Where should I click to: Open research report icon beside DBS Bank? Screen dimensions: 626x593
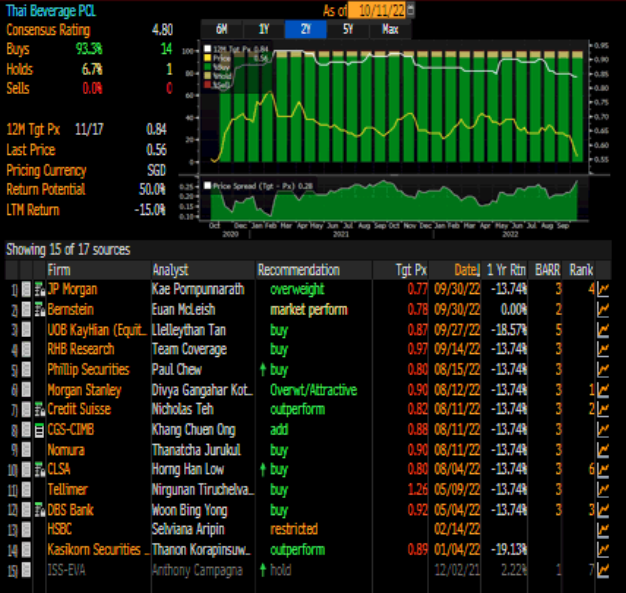(x=40, y=510)
